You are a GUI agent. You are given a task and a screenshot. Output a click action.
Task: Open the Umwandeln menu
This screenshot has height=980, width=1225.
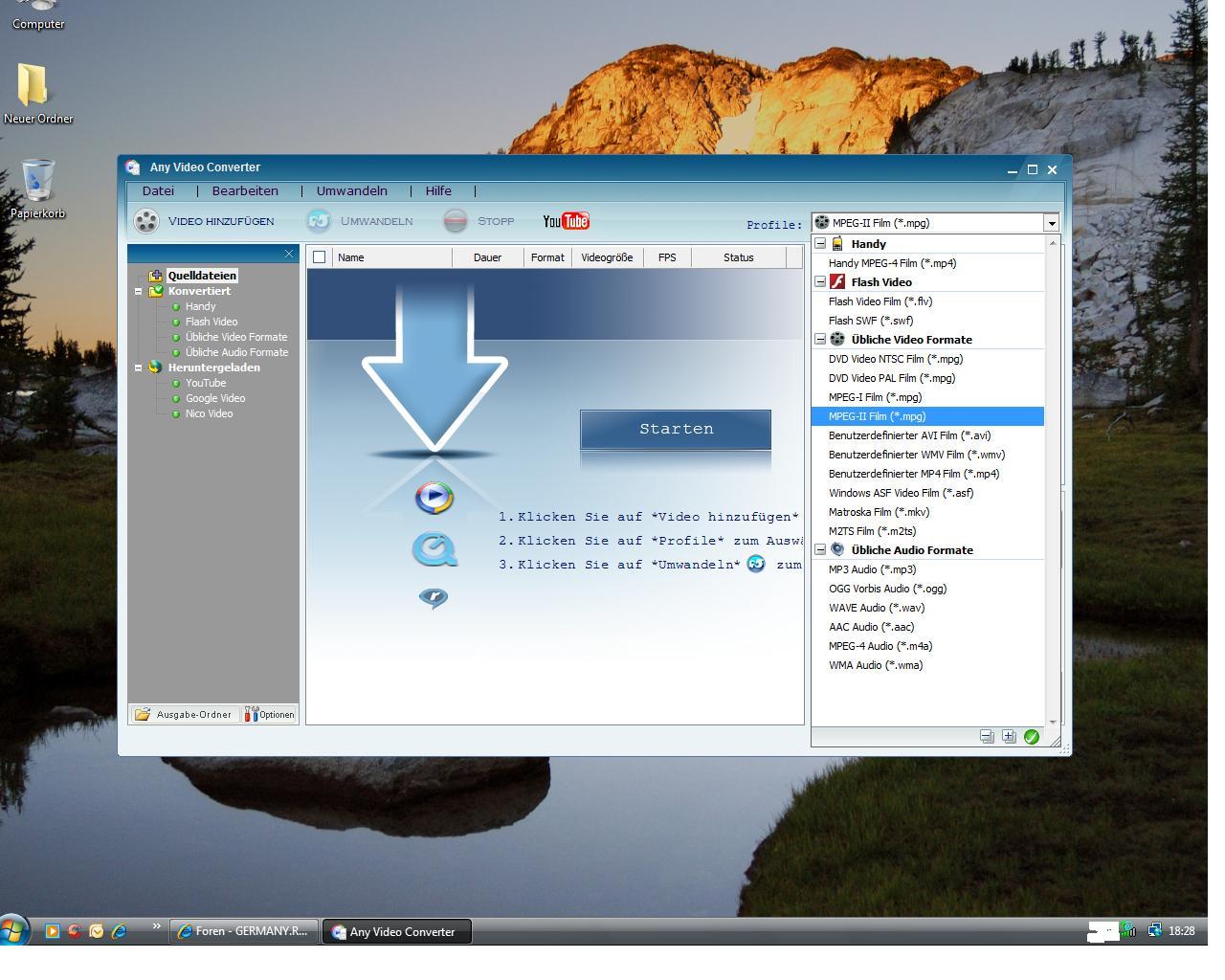(352, 191)
